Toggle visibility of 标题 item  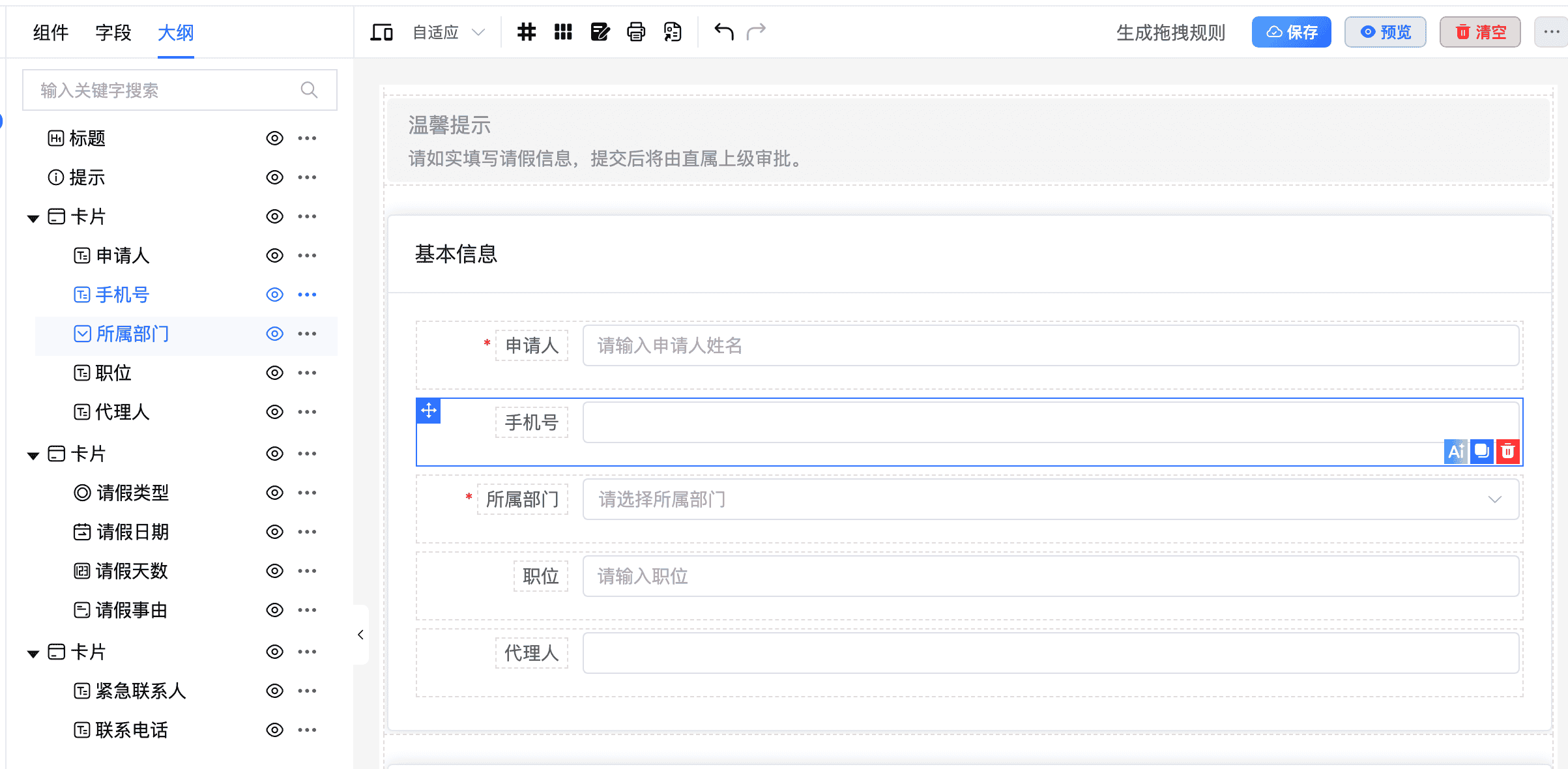(x=275, y=138)
